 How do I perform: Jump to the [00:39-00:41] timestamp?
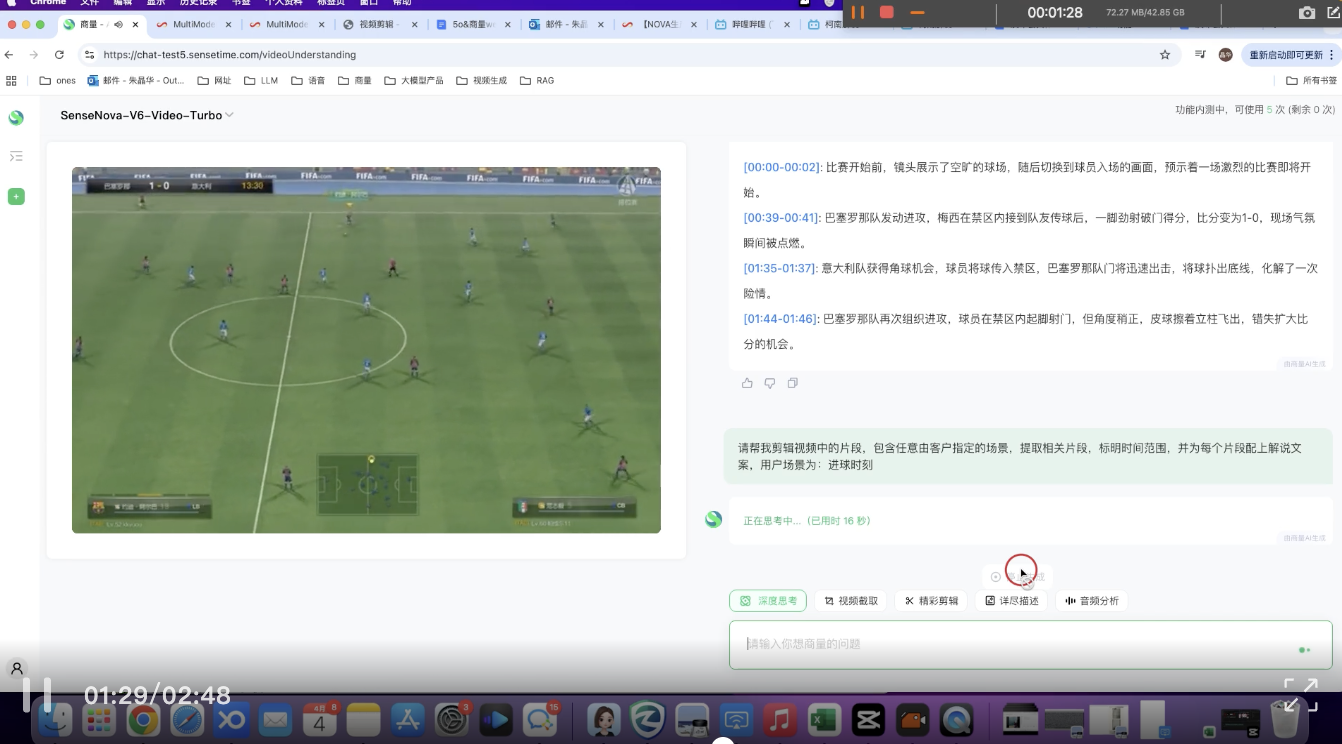(783, 218)
